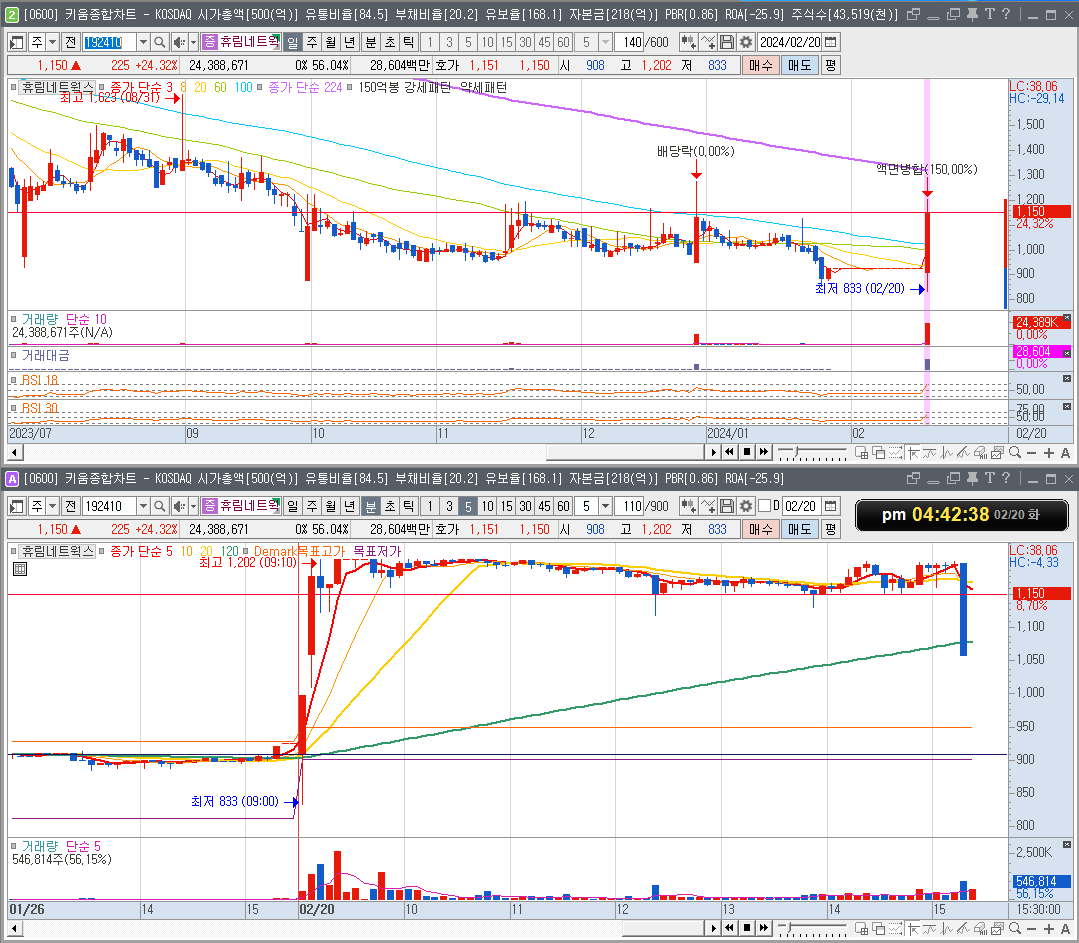
Task: Toggle Demark indicator marker on lower chart
Action: coord(245,551)
